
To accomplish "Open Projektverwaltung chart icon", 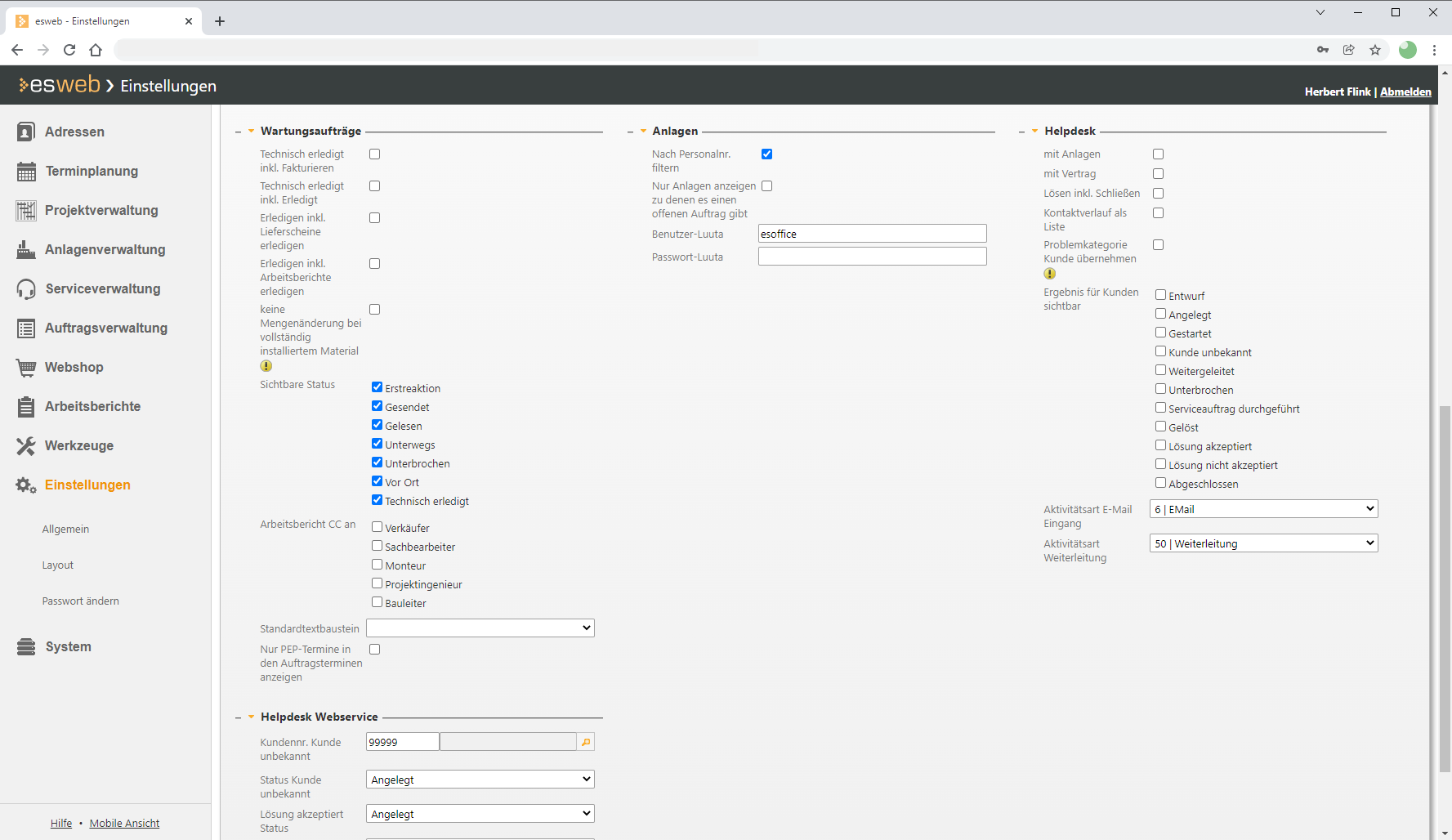I will [x=26, y=210].
